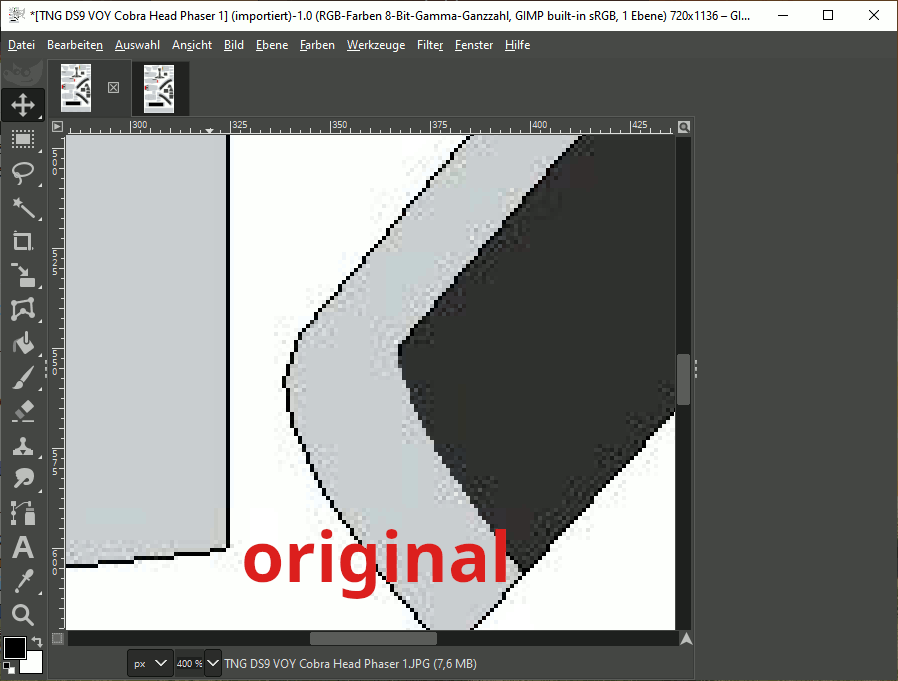Viewport: 898px width, 681px height.
Task: Select the Bucket Fill tool
Action: pos(22,343)
